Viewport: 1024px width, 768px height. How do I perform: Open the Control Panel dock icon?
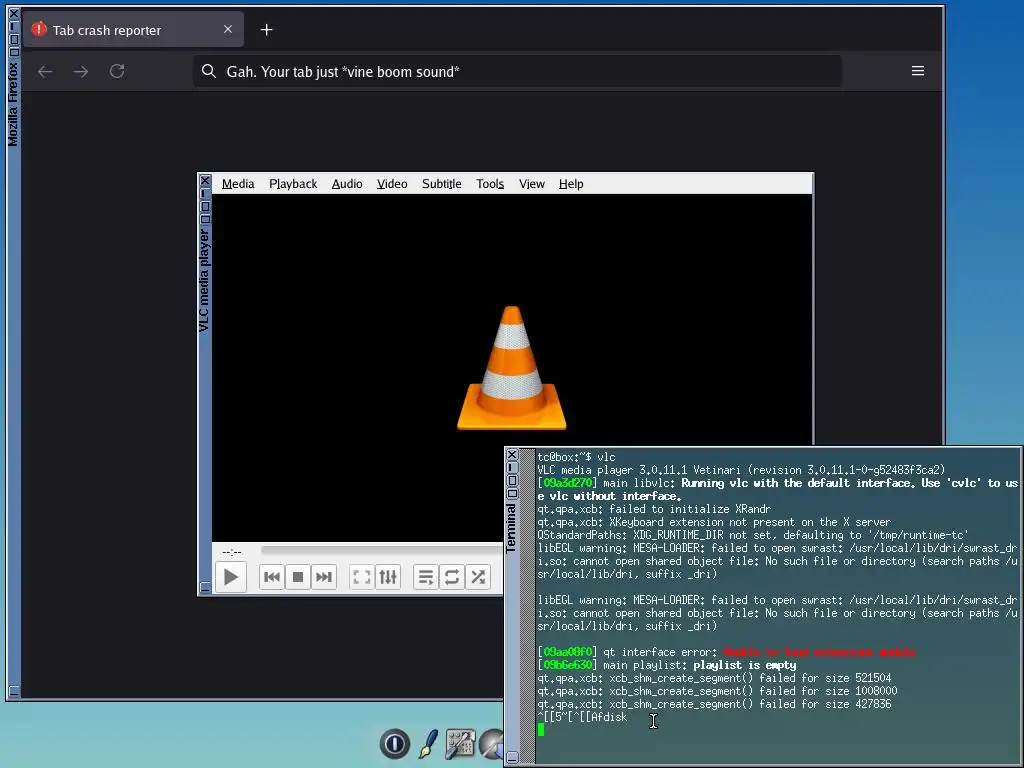pos(460,744)
